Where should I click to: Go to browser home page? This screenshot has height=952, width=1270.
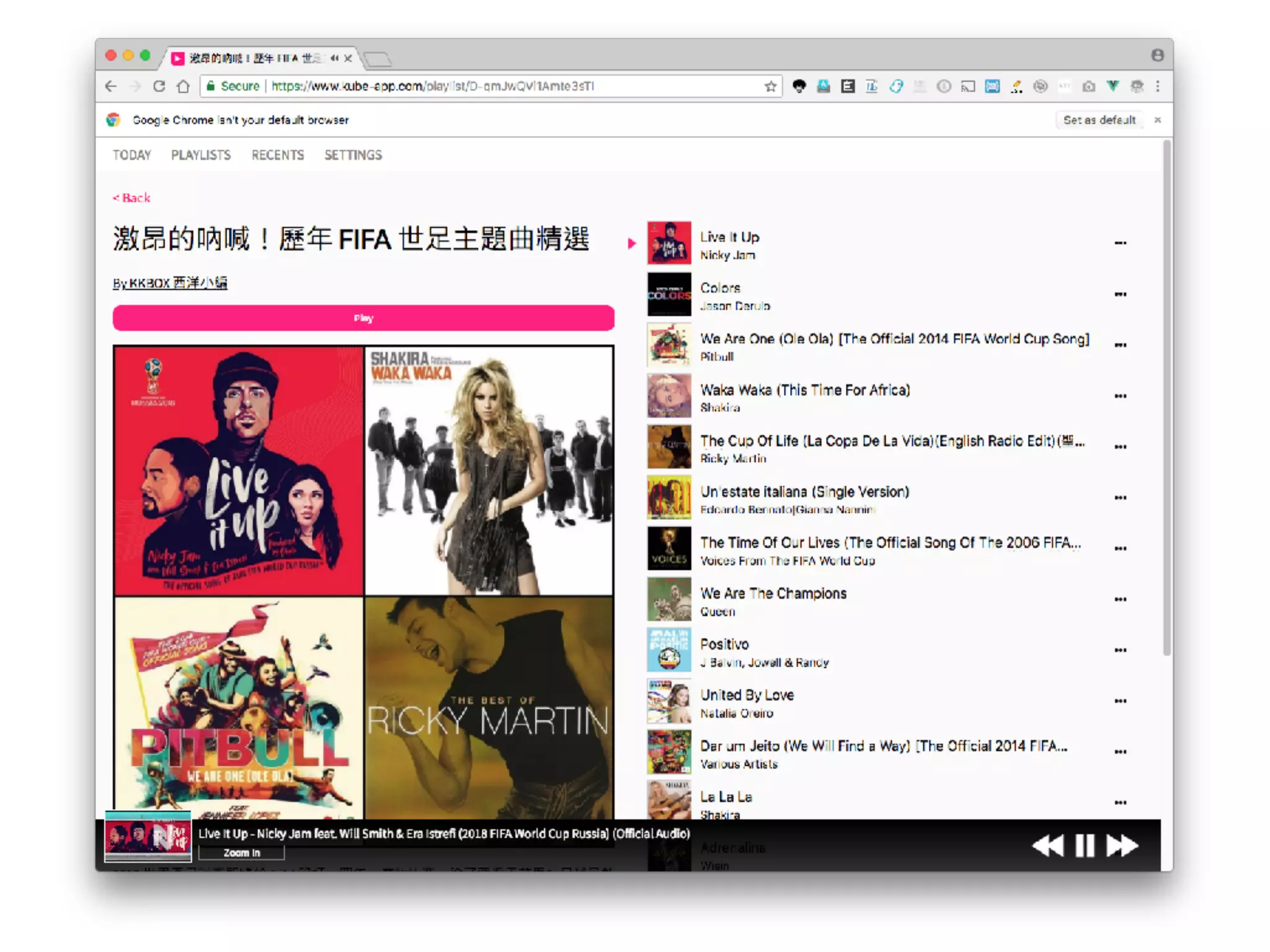(x=183, y=86)
